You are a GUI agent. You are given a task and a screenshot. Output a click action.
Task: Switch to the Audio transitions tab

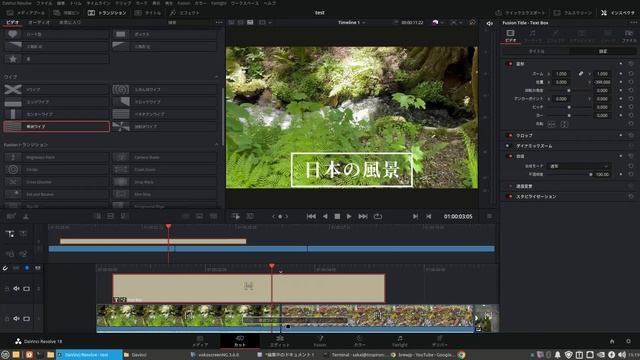(x=39, y=22)
